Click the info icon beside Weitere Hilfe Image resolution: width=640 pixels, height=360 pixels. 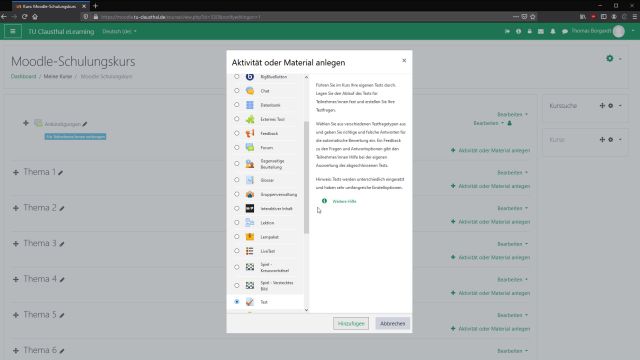coord(324,201)
